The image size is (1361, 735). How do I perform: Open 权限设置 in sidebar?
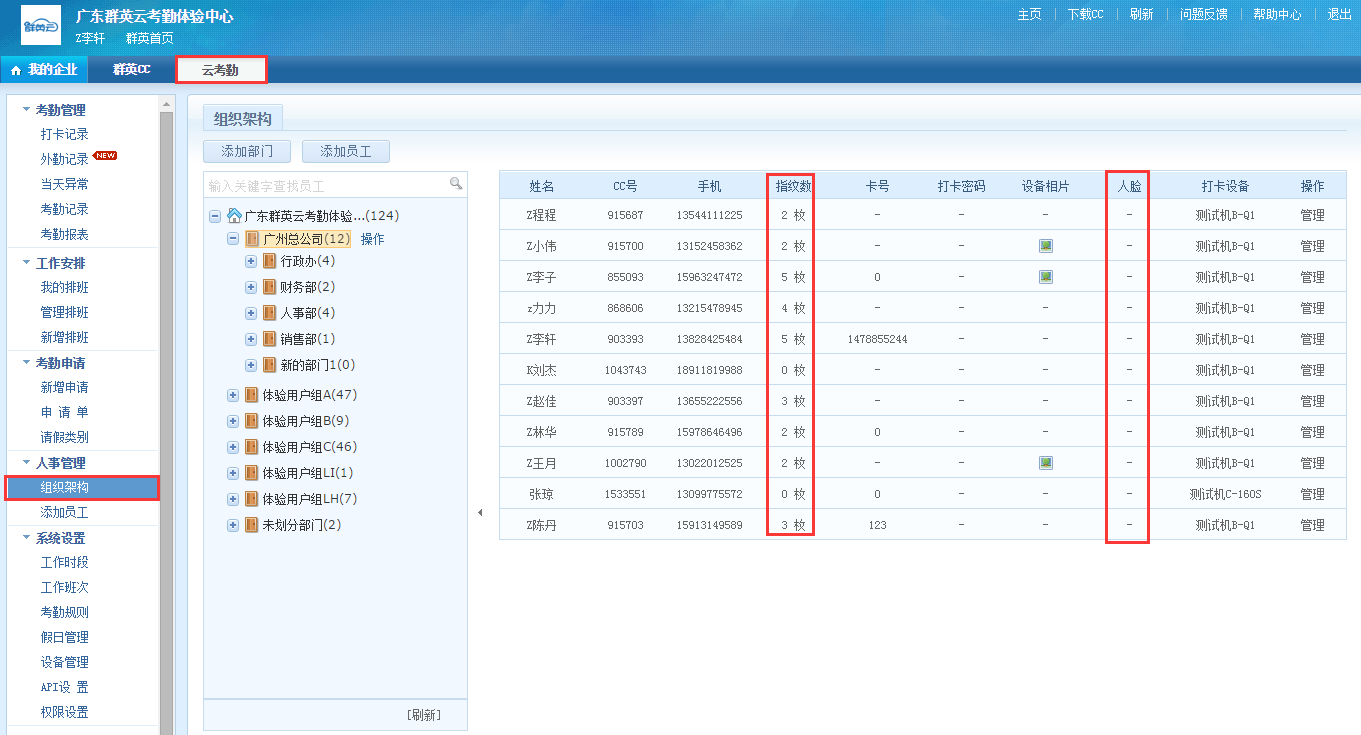pos(64,712)
